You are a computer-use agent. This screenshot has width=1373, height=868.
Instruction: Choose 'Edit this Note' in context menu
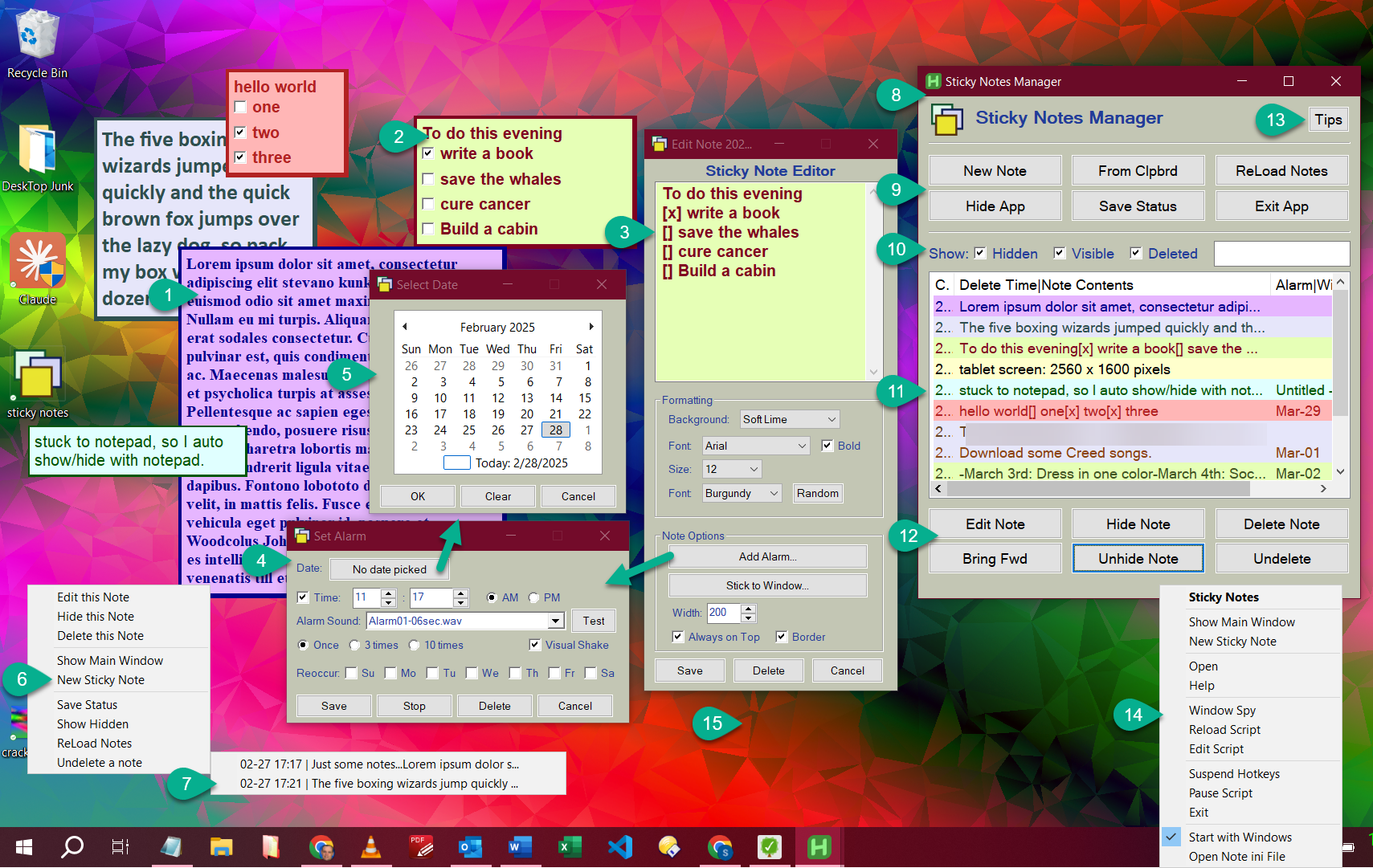(x=93, y=597)
